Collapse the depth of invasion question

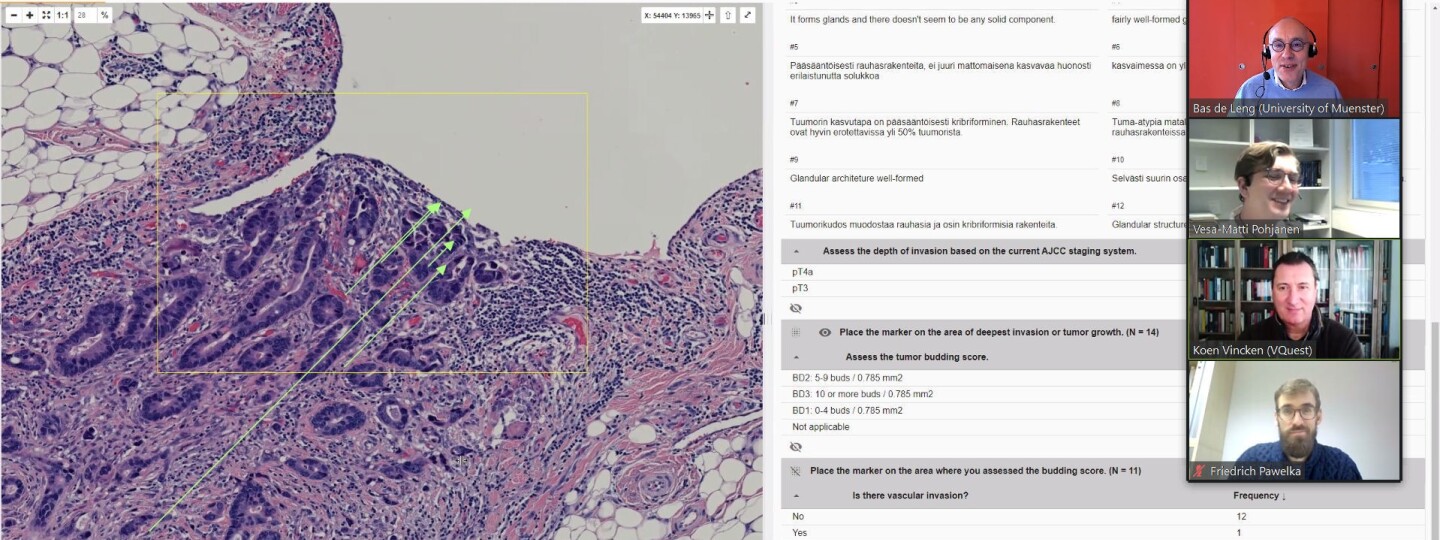pos(797,251)
